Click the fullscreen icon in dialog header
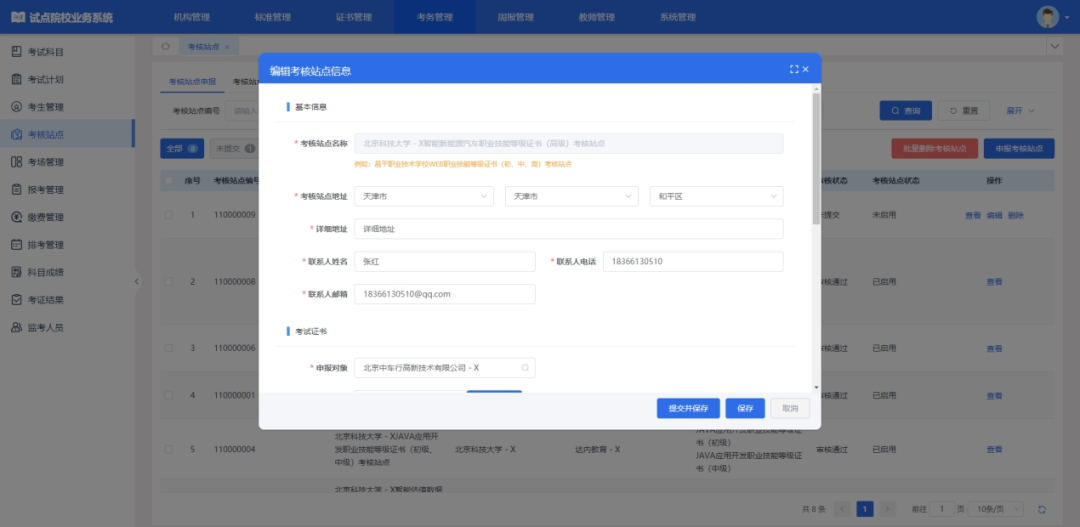The width and height of the screenshot is (1080, 527). [x=793, y=69]
